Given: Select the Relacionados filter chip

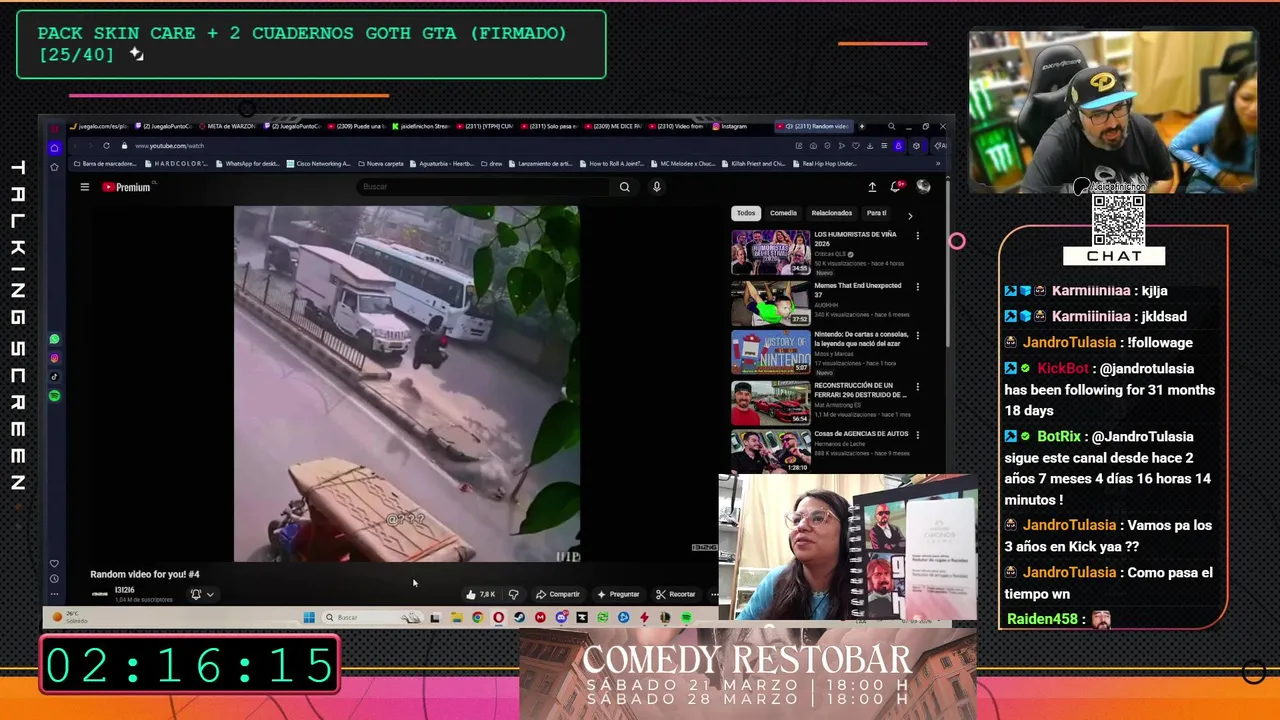Looking at the screenshot, I should tap(831, 213).
